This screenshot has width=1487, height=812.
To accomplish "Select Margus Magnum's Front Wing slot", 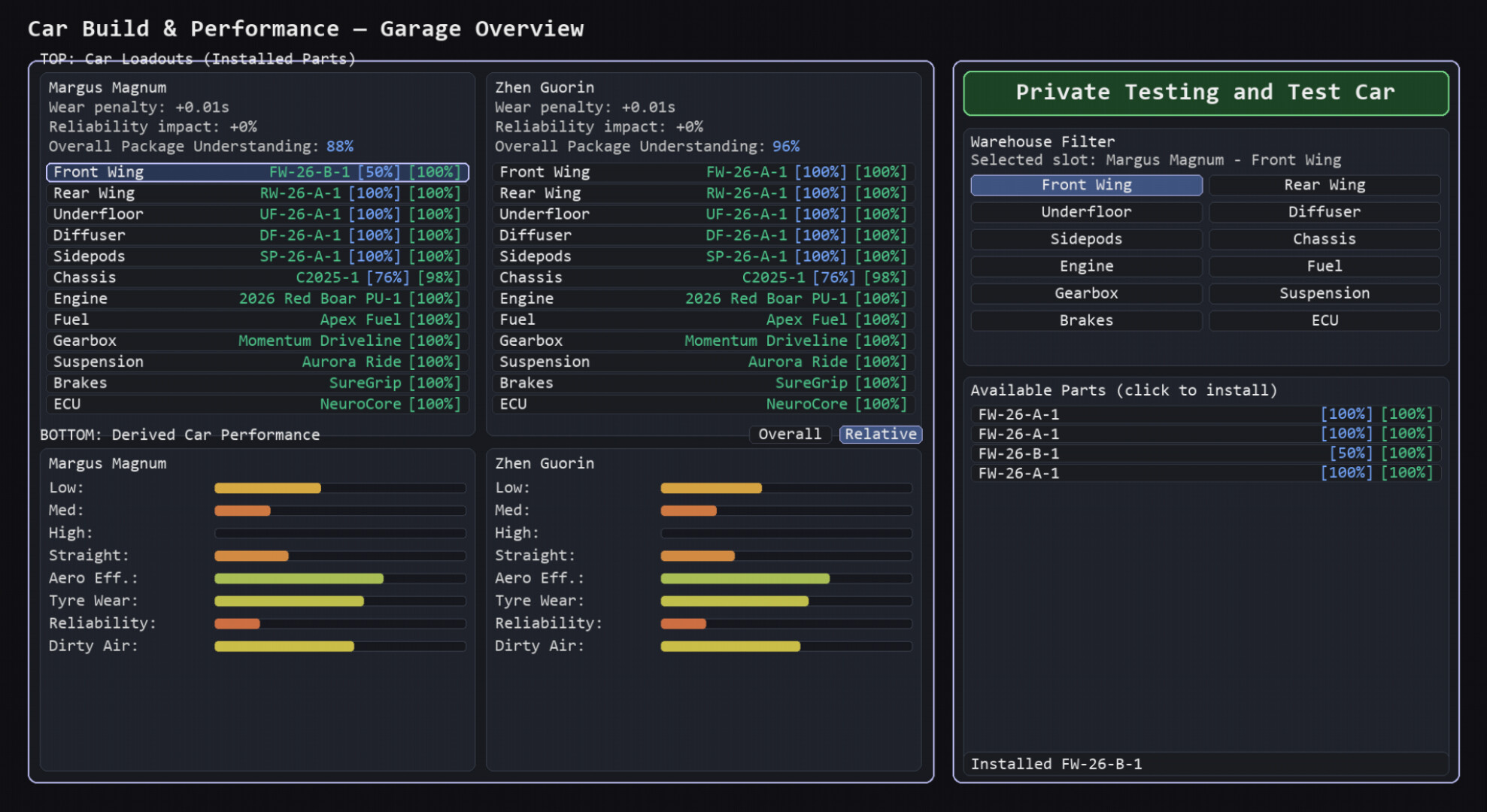I will pos(257,171).
